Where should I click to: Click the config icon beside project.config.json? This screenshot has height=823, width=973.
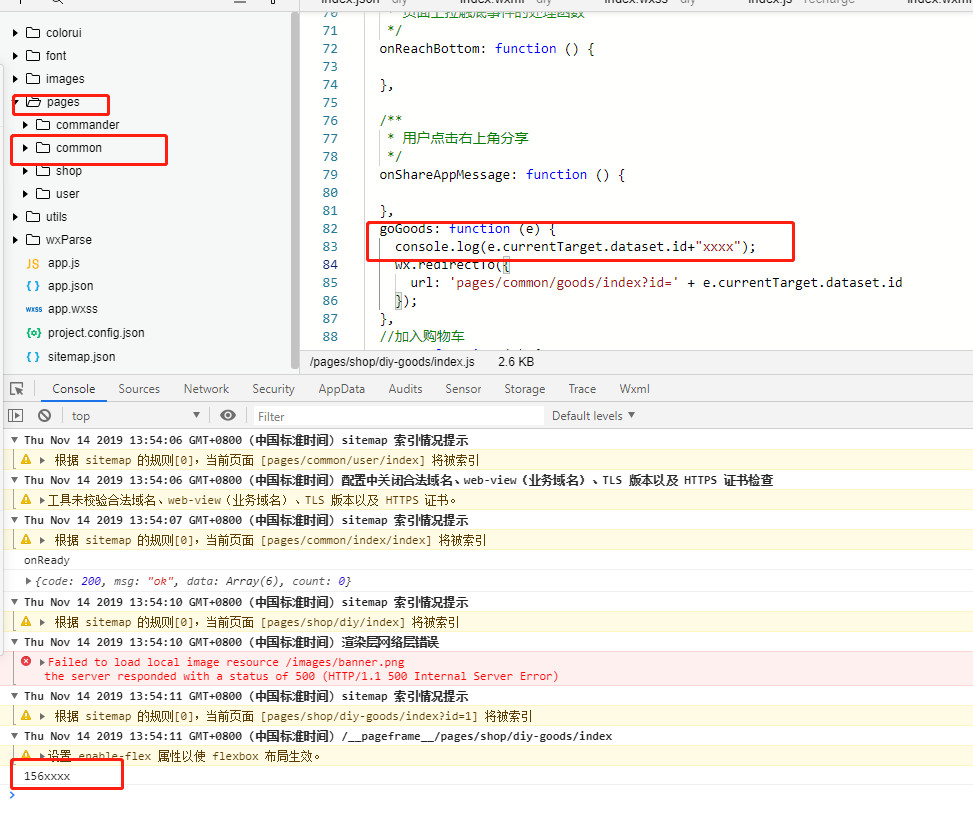tap(34, 333)
